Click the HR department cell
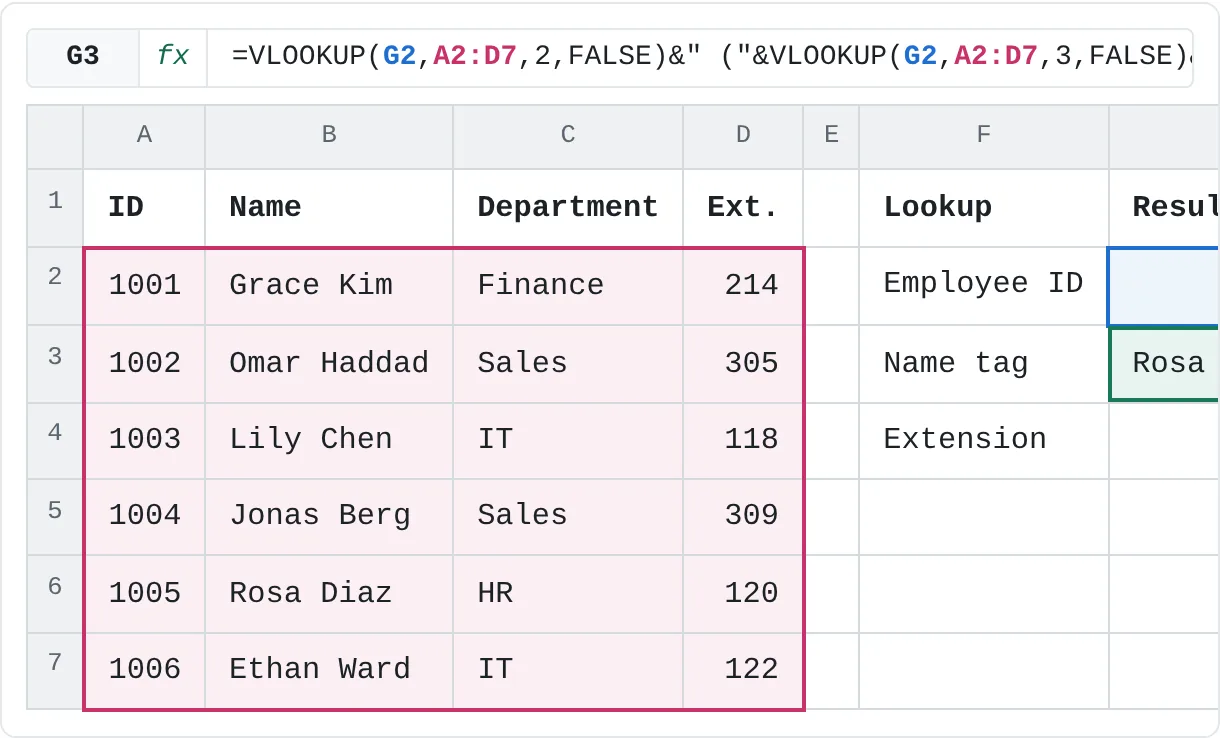Image resolution: width=1220 pixels, height=738 pixels. click(x=568, y=594)
